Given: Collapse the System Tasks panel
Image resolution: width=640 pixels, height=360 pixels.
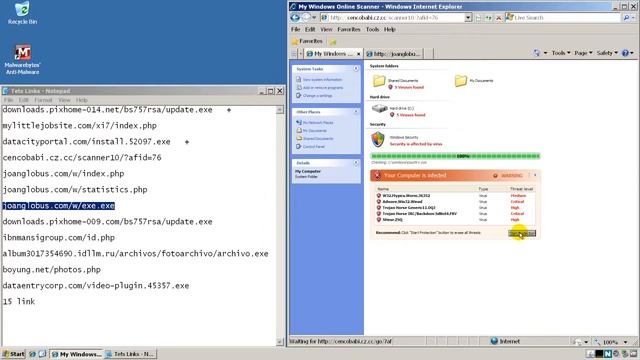Looking at the screenshot, I should point(356,69).
